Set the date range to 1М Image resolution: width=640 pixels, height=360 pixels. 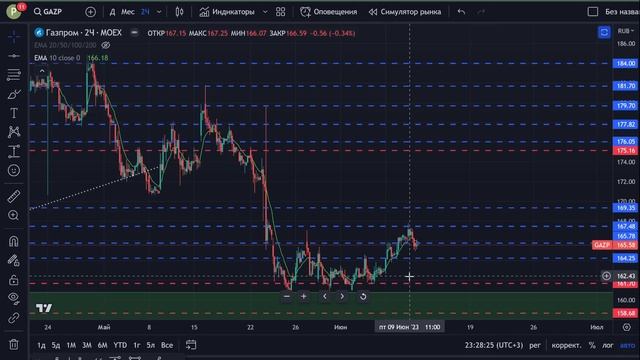(71, 345)
